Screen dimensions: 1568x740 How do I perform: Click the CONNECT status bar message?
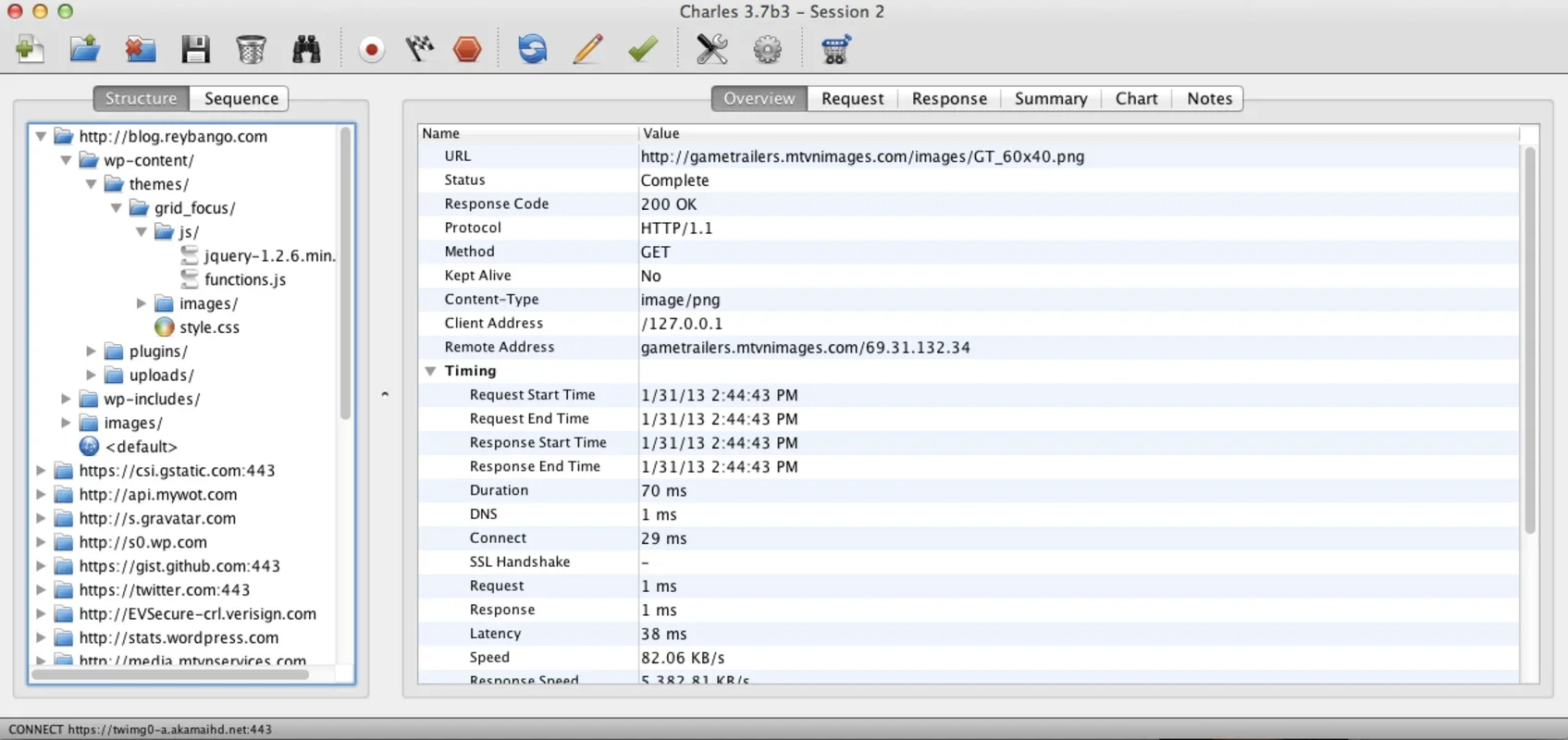(x=140, y=729)
